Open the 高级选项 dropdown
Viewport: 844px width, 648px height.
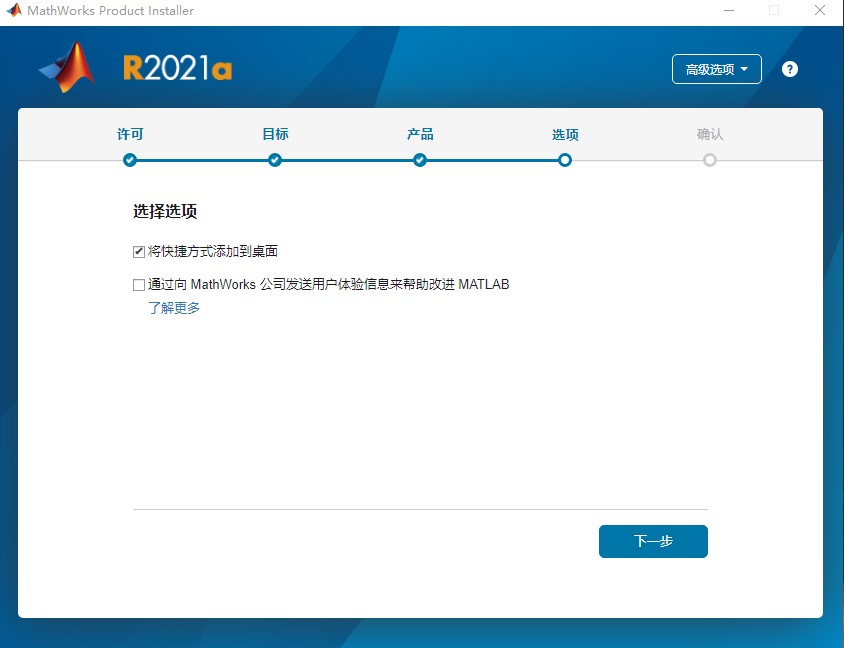click(716, 69)
